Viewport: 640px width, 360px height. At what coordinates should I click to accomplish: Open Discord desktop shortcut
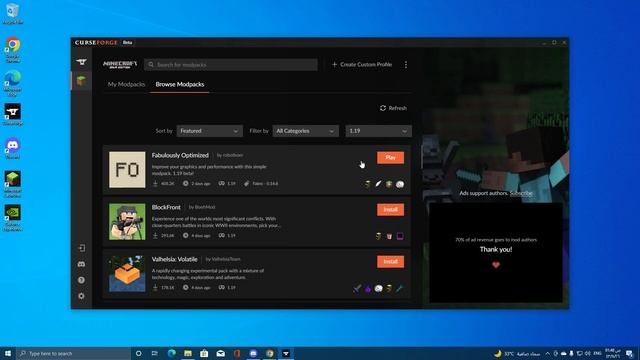pos(13,148)
